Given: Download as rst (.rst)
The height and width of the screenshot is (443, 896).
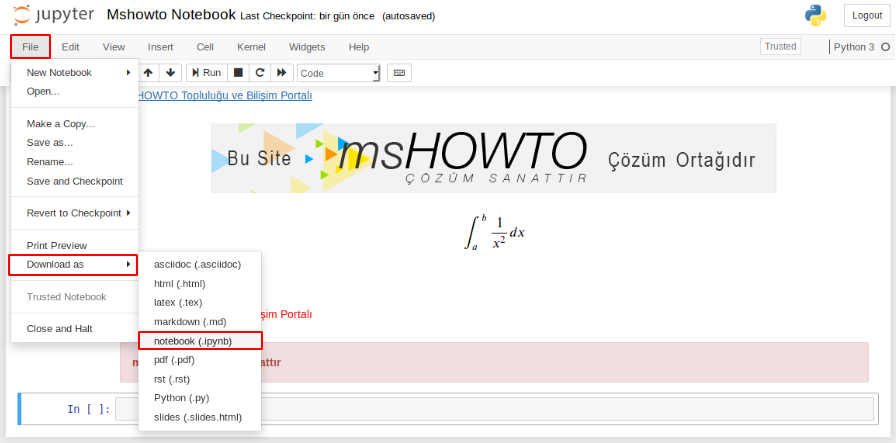Looking at the screenshot, I should pos(200,379).
